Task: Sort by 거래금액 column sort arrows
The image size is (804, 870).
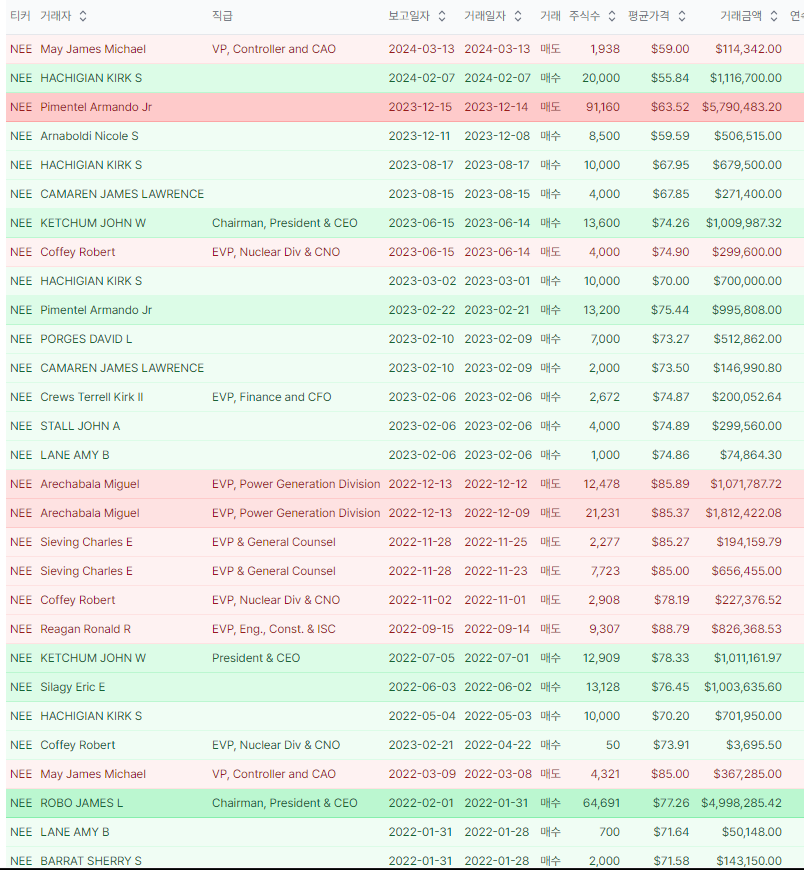Action: [773, 16]
